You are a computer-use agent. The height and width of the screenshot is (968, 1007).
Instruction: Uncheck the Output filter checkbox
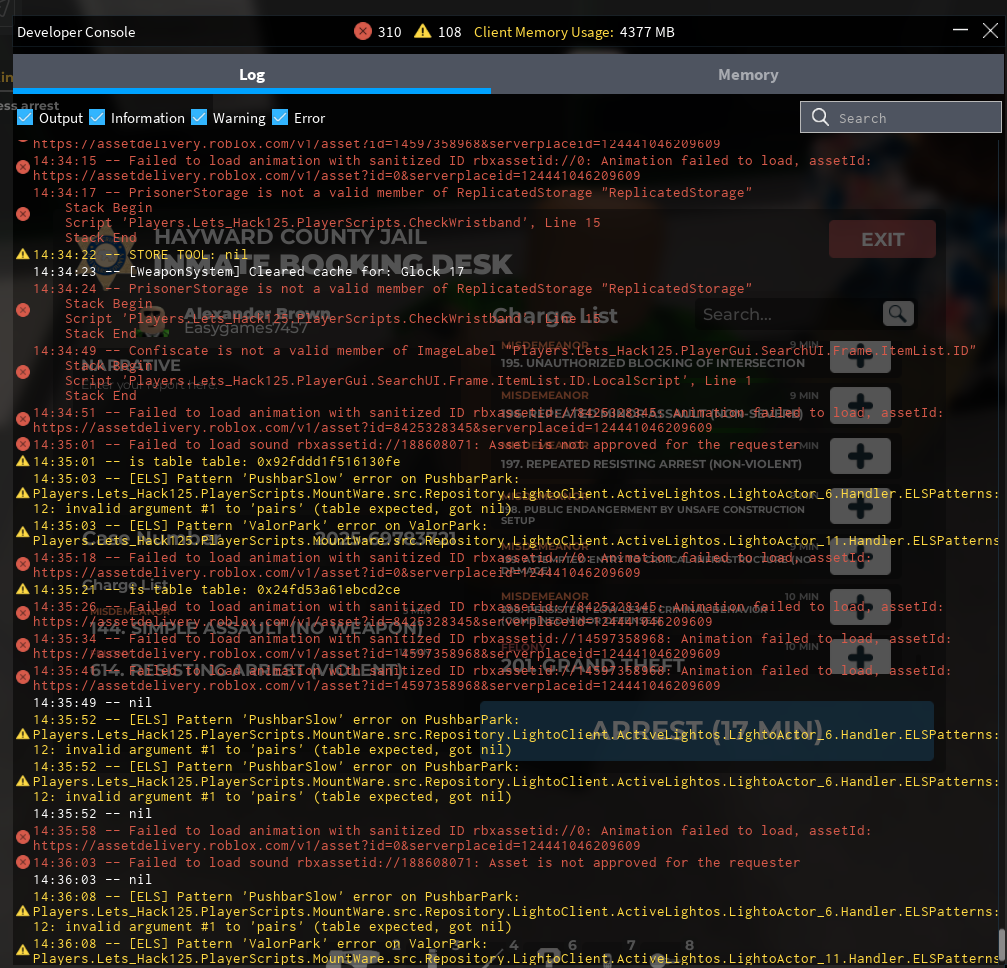point(26,118)
